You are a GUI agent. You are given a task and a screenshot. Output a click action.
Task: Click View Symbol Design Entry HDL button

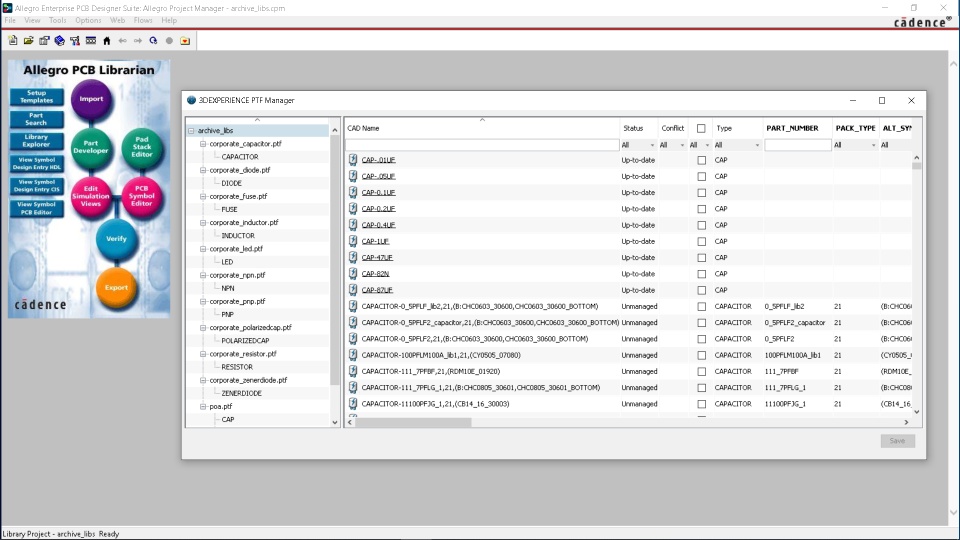(37, 163)
